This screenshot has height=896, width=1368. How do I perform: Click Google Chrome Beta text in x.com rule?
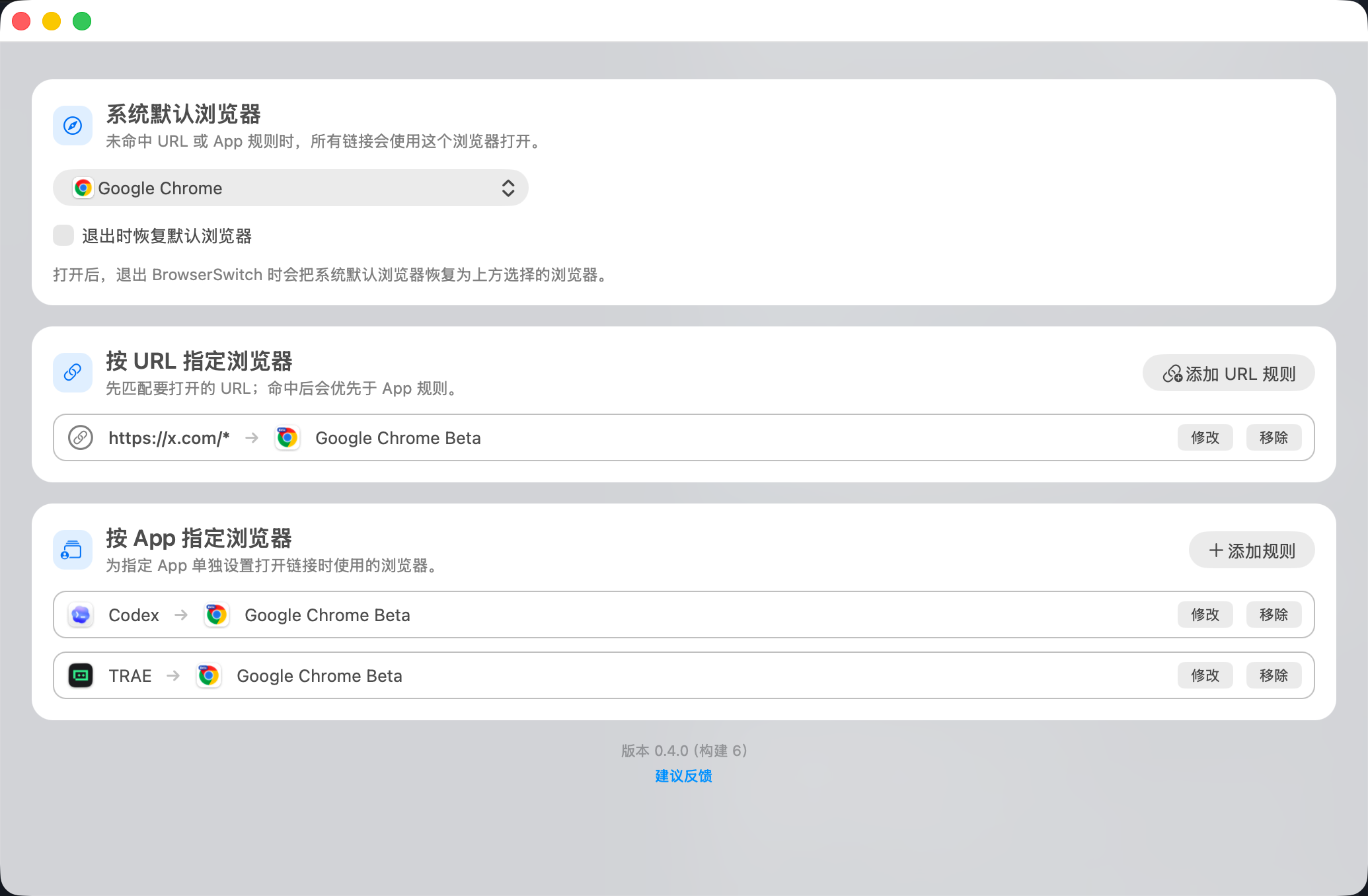point(398,438)
